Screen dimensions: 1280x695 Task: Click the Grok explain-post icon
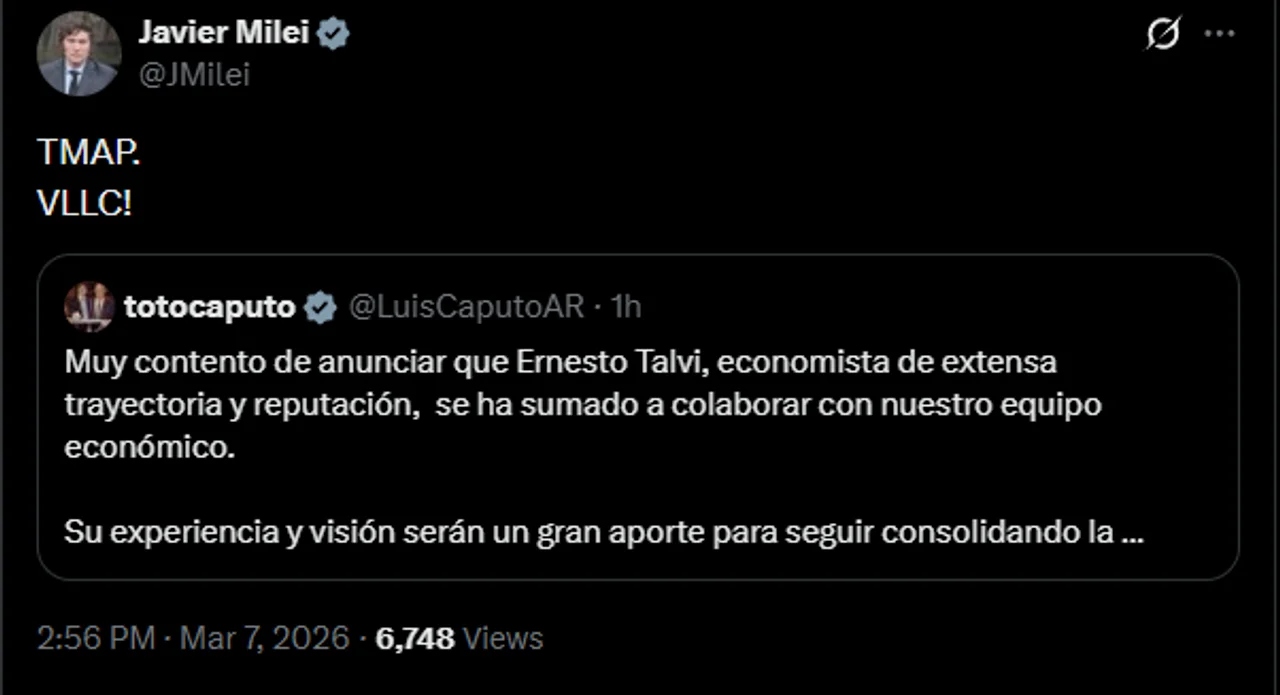pyautogui.click(x=1163, y=34)
